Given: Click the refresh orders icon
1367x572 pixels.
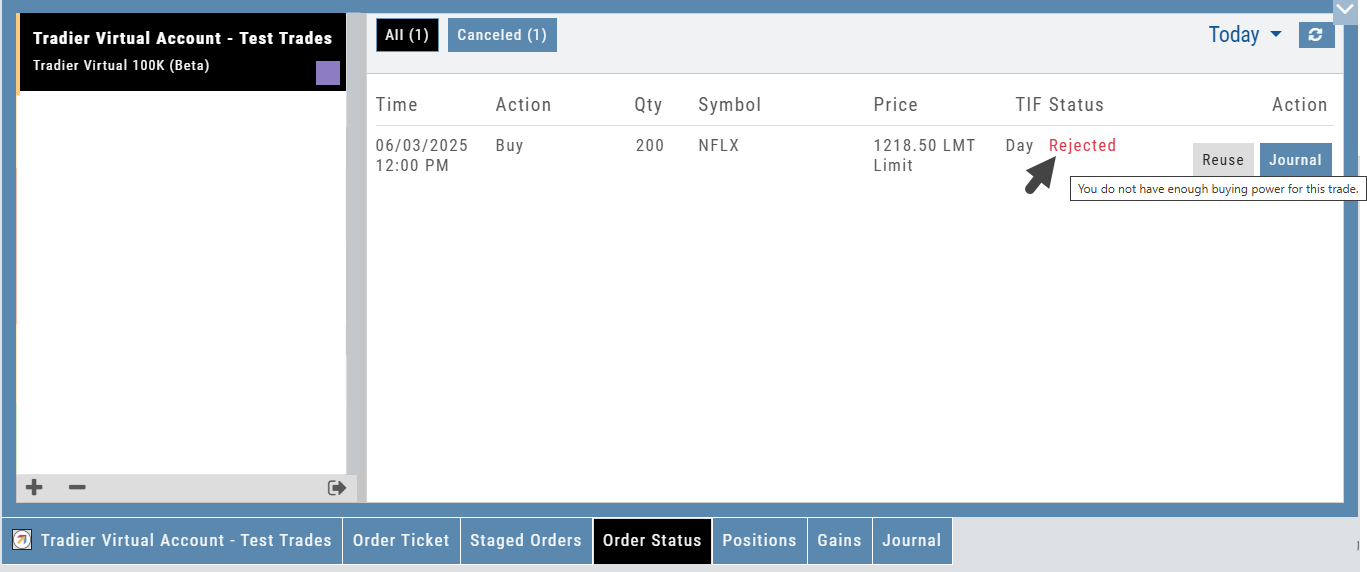Looking at the screenshot, I should tap(1316, 35).
